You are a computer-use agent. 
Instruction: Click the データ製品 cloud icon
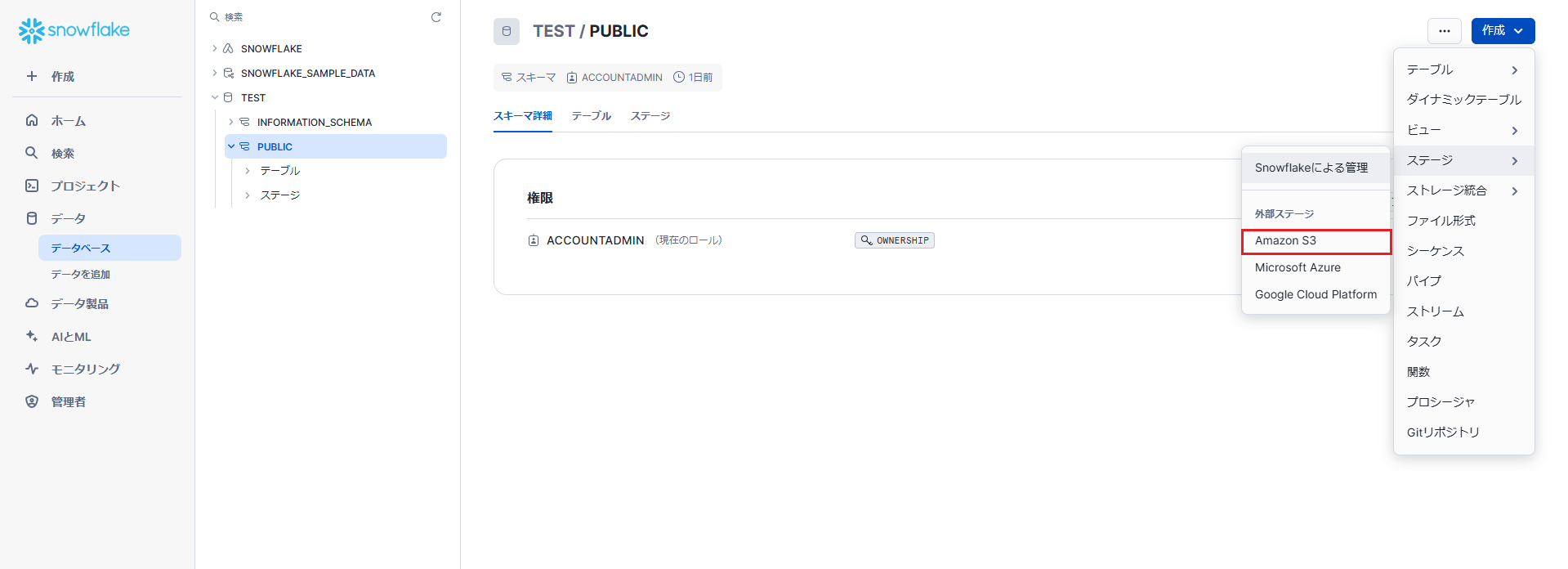click(x=32, y=303)
